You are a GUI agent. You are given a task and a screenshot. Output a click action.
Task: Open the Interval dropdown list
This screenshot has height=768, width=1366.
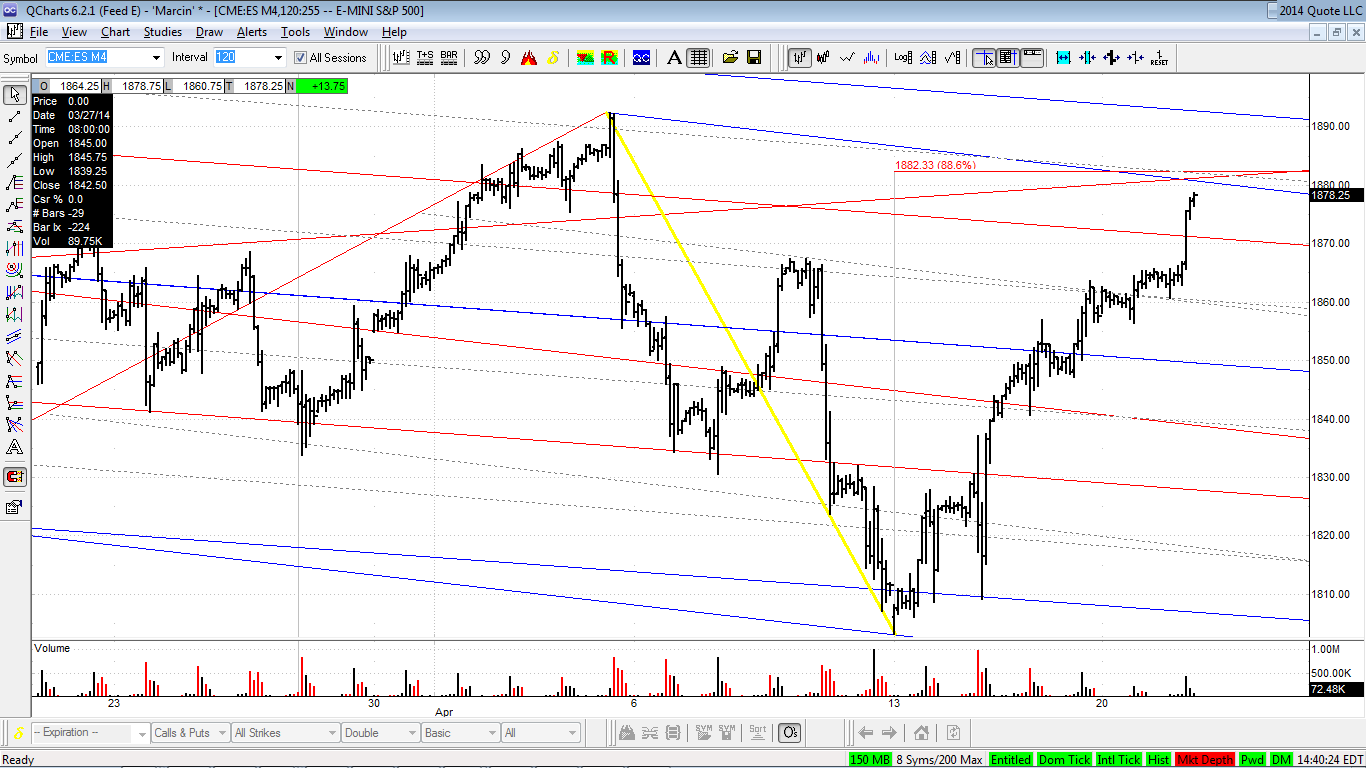(x=278, y=58)
